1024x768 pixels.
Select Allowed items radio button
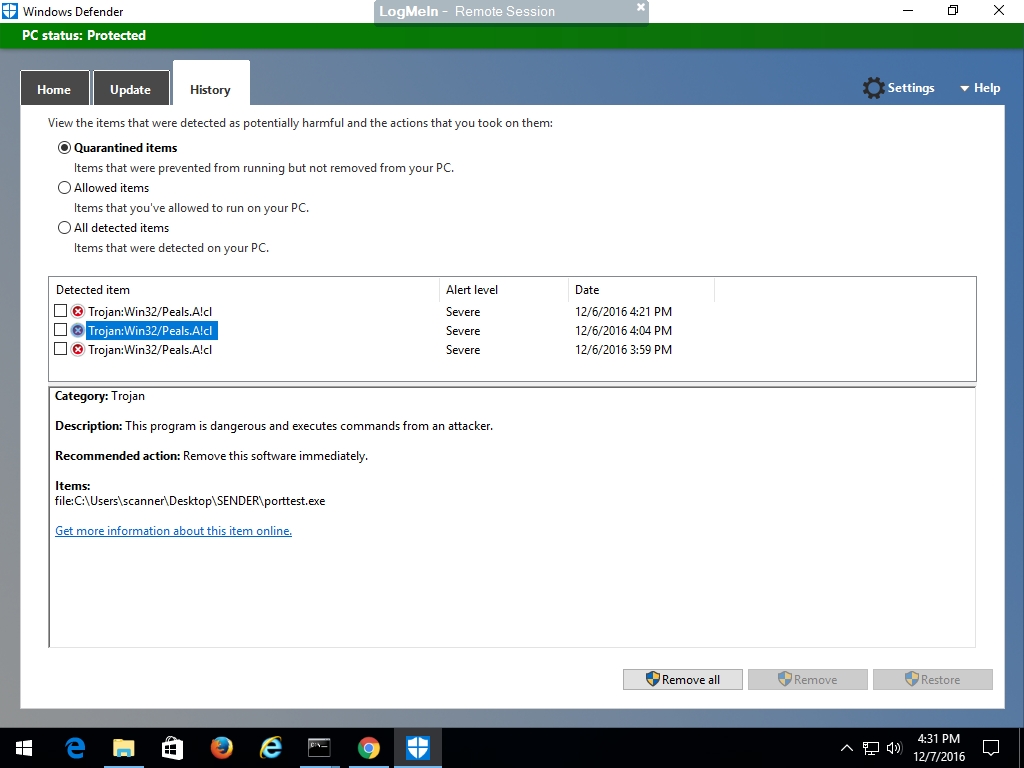click(64, 188)
